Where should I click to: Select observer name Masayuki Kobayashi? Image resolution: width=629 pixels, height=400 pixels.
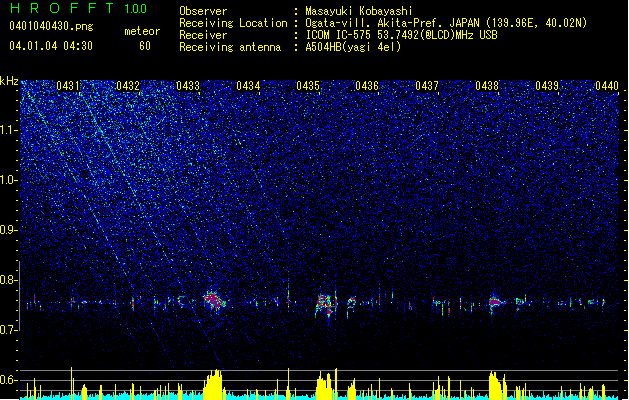[x=359, y=11]
